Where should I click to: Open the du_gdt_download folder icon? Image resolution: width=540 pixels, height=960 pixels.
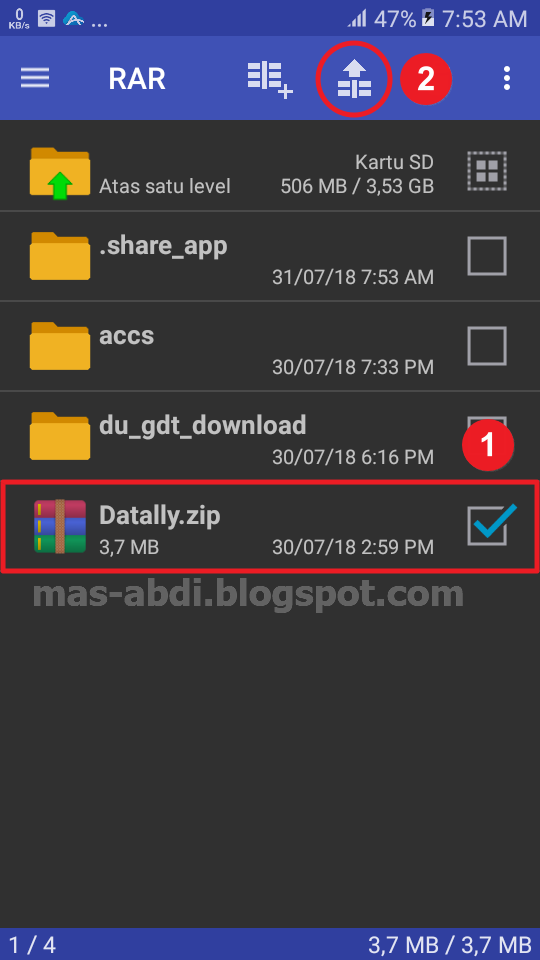click(x=59, y=435)
